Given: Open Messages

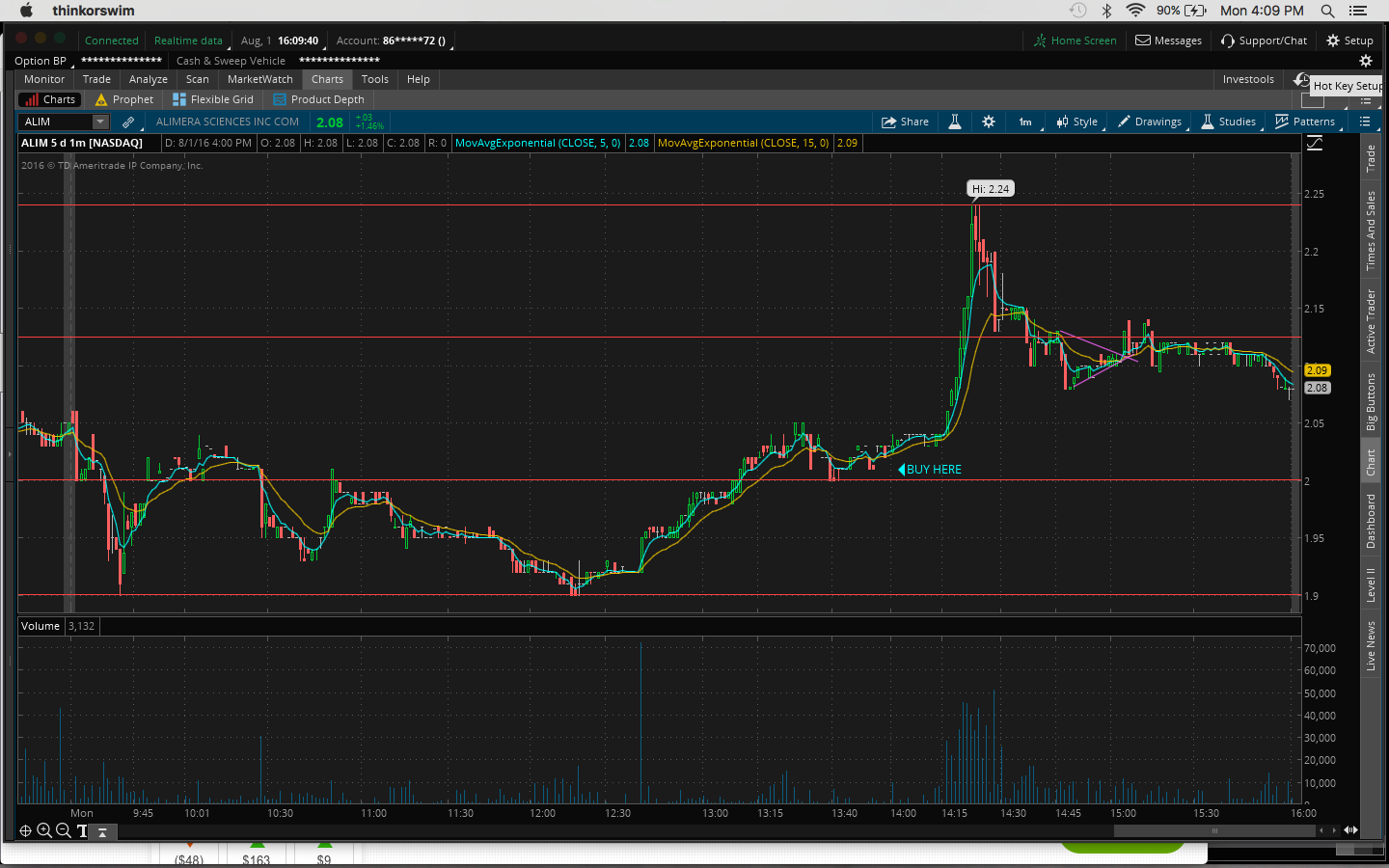Looking at the screenshot, I should pyautogui.click(x=1168, y=41).
